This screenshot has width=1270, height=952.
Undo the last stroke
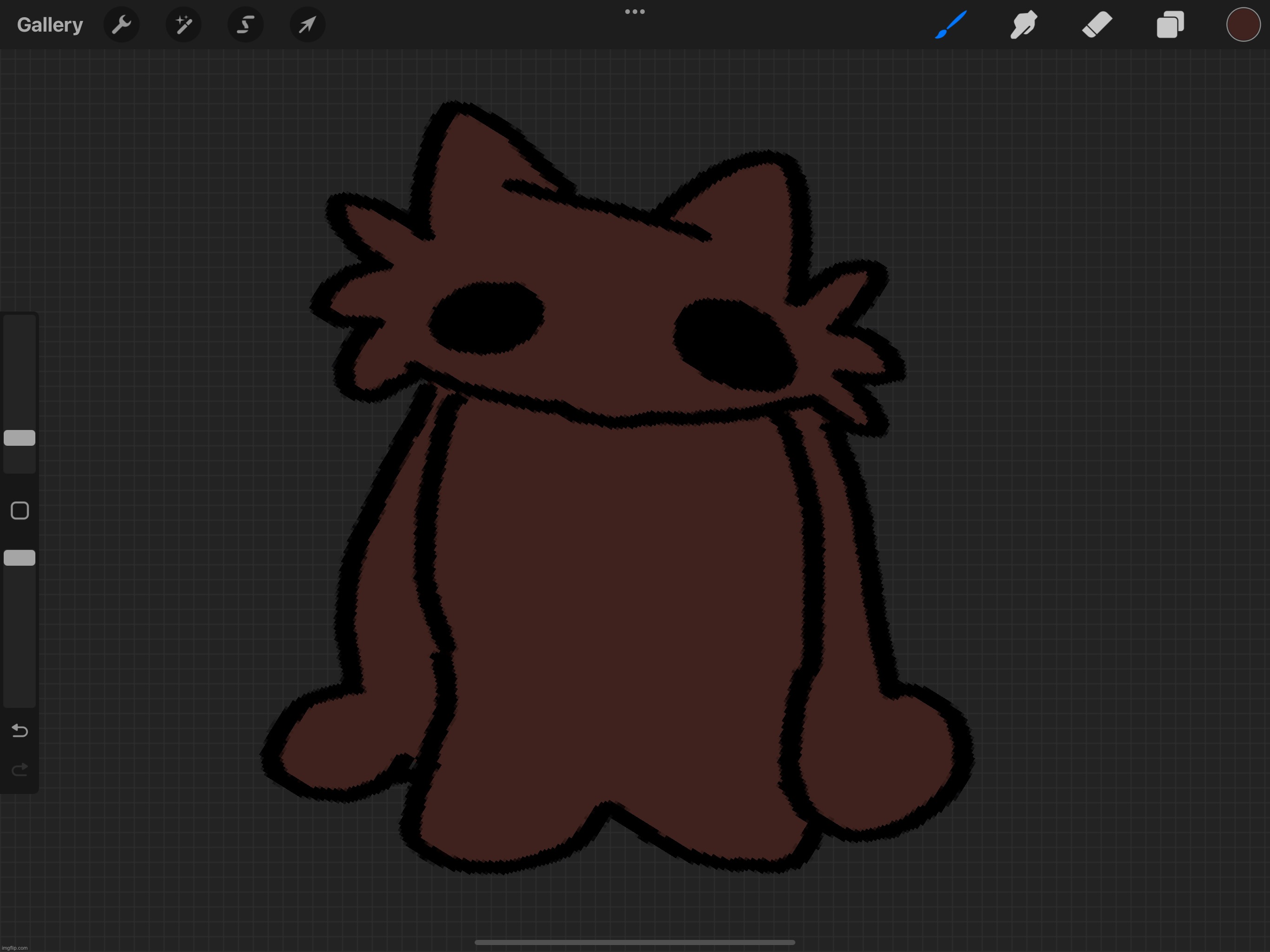click(20, 730)
